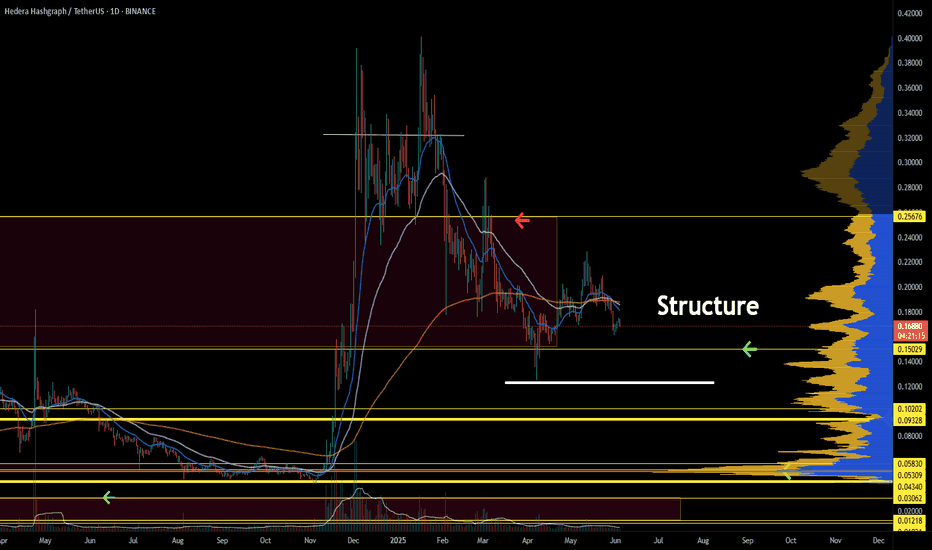Select the white support line below Structure
This screenshot has height=550, width=932.
pyautogui.click(x=609, y=382)
